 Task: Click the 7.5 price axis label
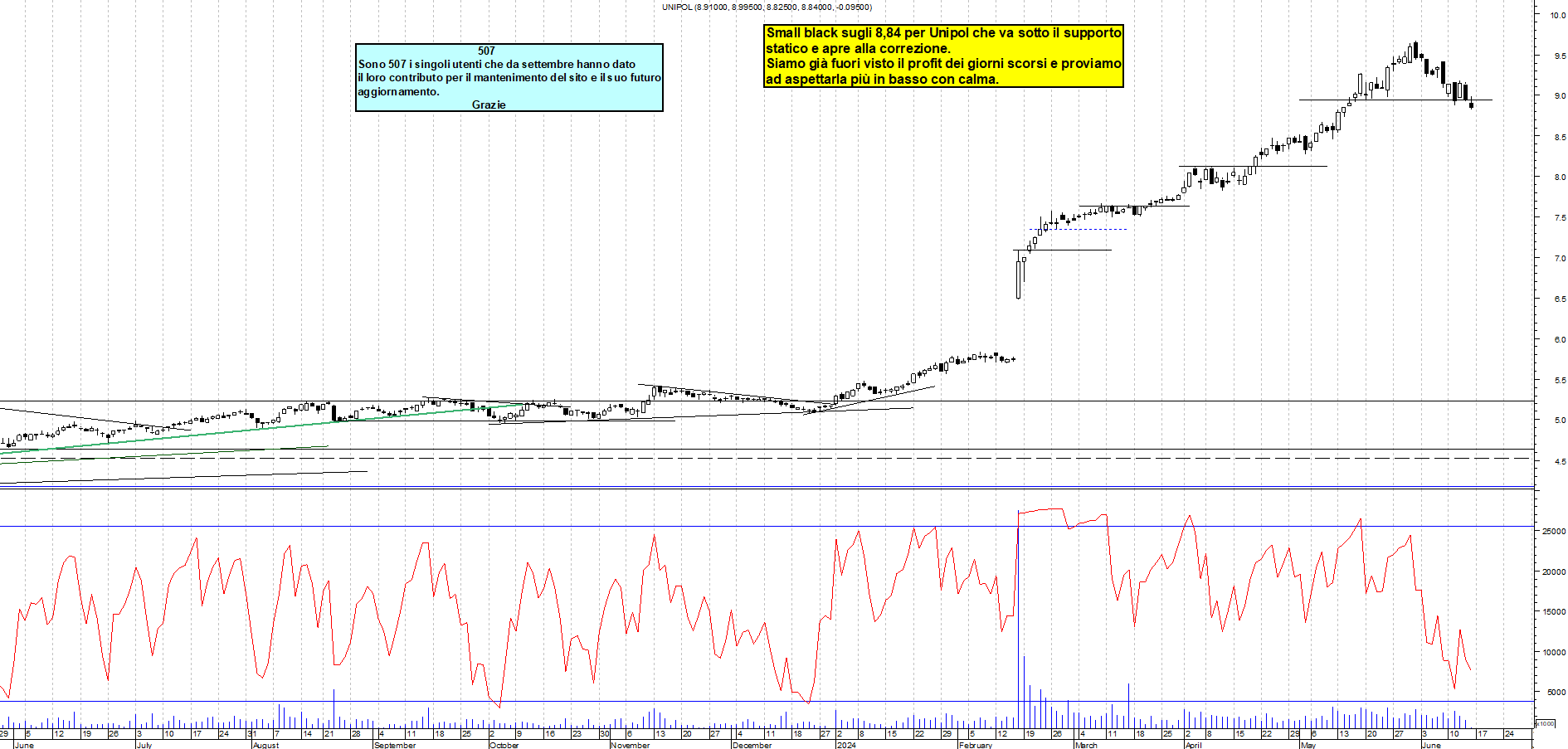1560,217
